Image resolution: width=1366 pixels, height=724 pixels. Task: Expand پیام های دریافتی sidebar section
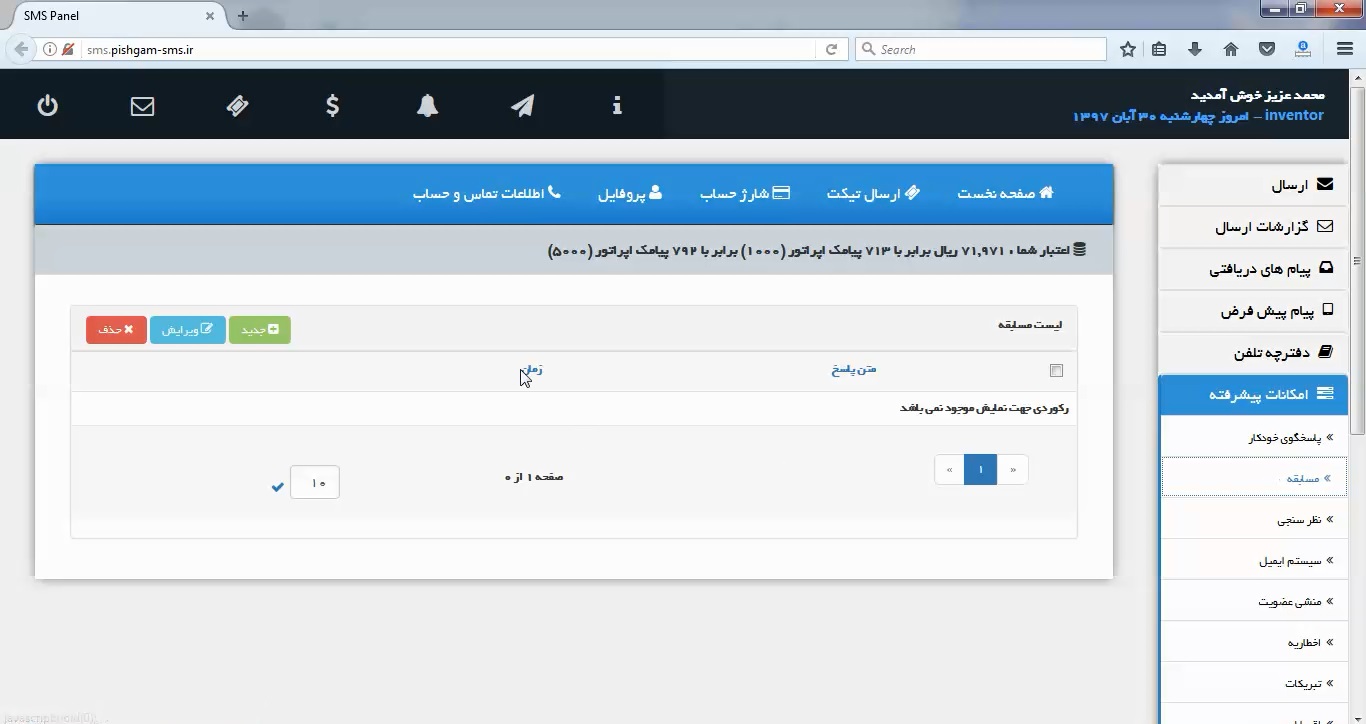(1253, 269)
